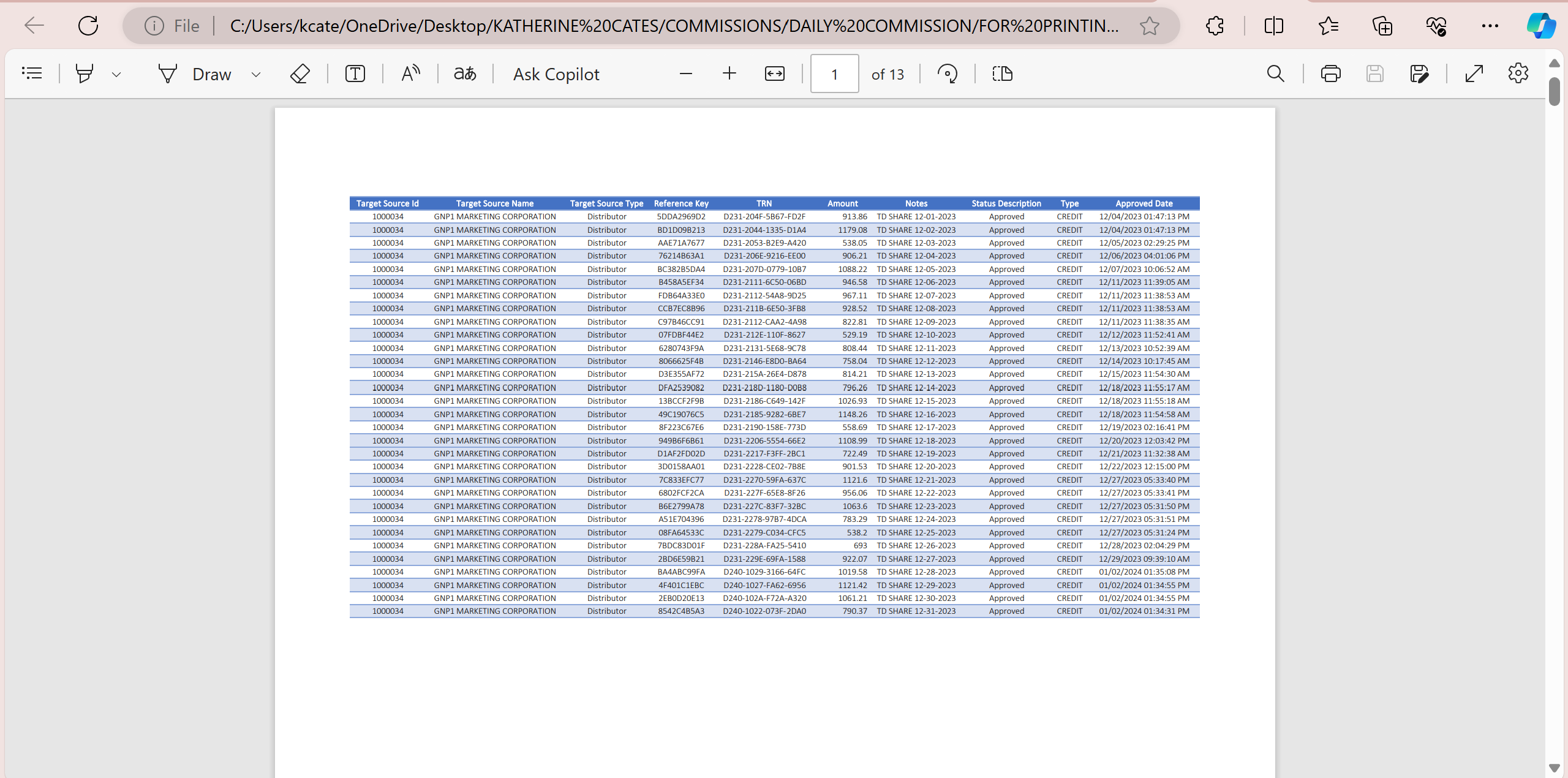Toggle the Page view layout
This screenshot has height=778, width=1568.
[1003, 74]
